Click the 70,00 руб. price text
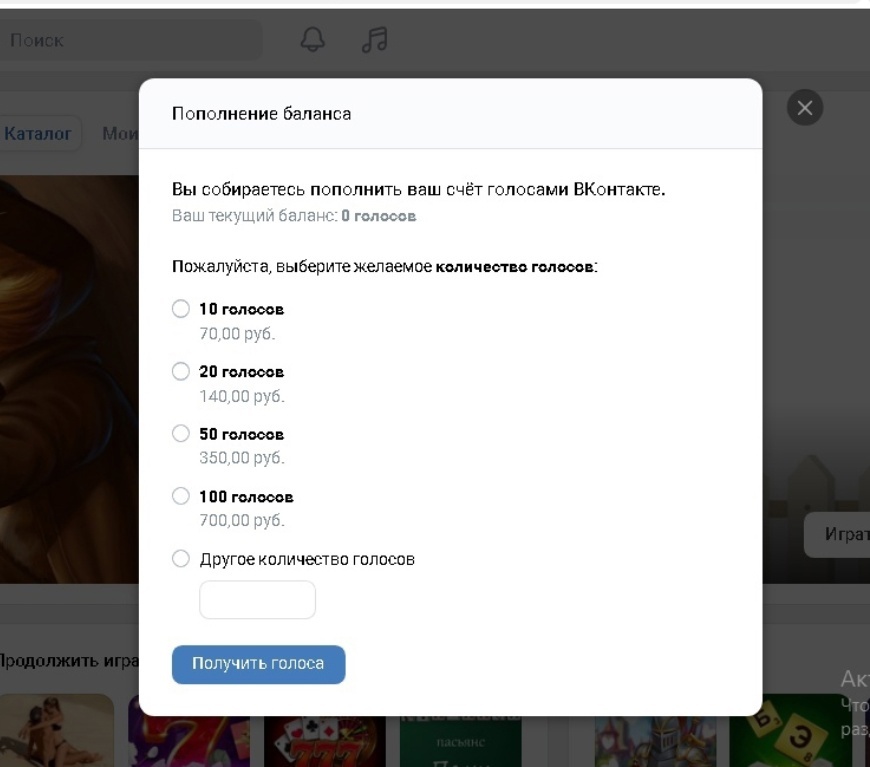 coord(237,334)
